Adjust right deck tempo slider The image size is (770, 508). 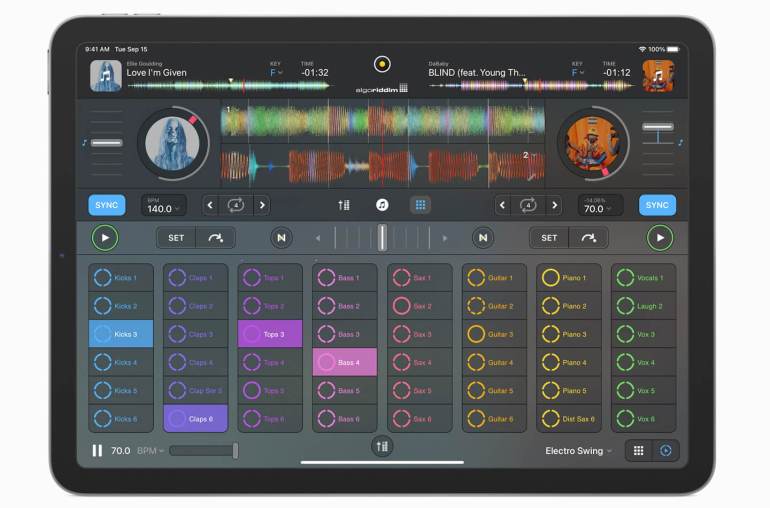click(658, 127)
